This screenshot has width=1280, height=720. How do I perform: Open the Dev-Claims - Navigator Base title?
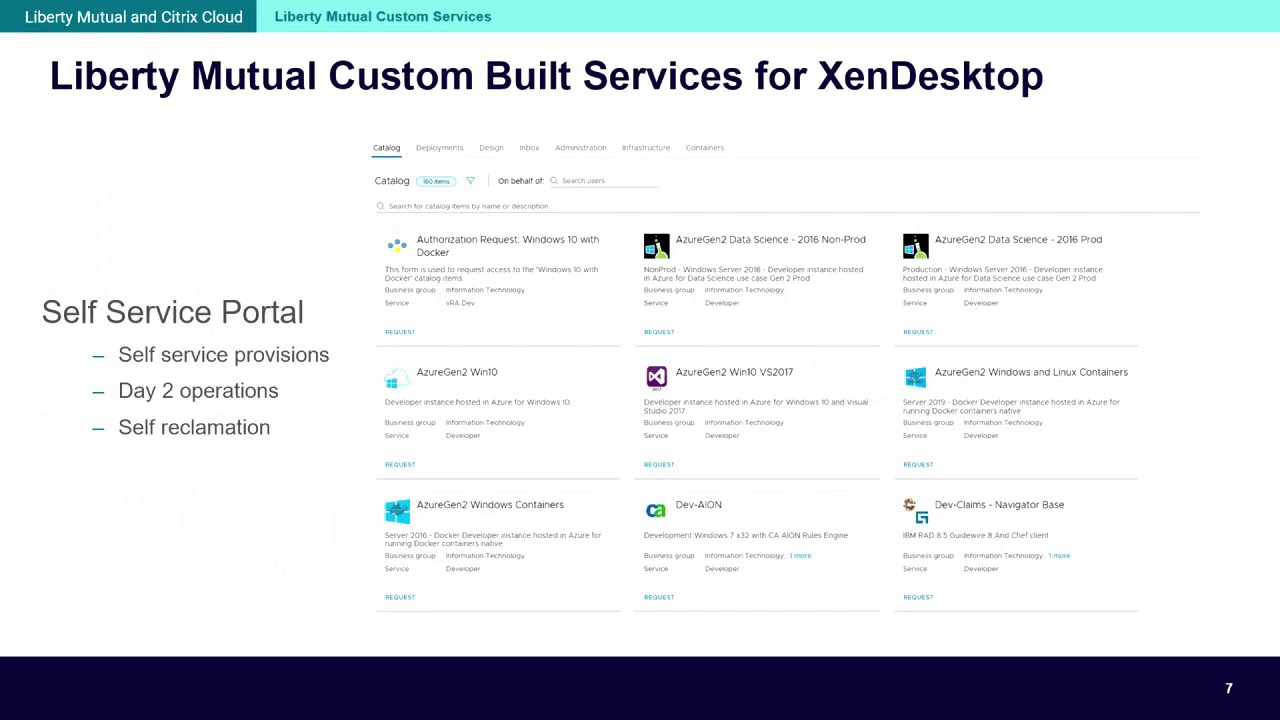pos(999,505)
